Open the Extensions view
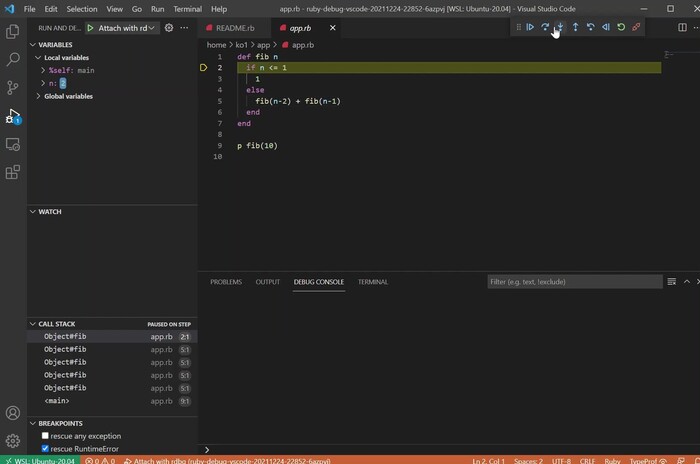Image resolution: width=700 pixels, height=464 pixels. (x=13, y=172)
